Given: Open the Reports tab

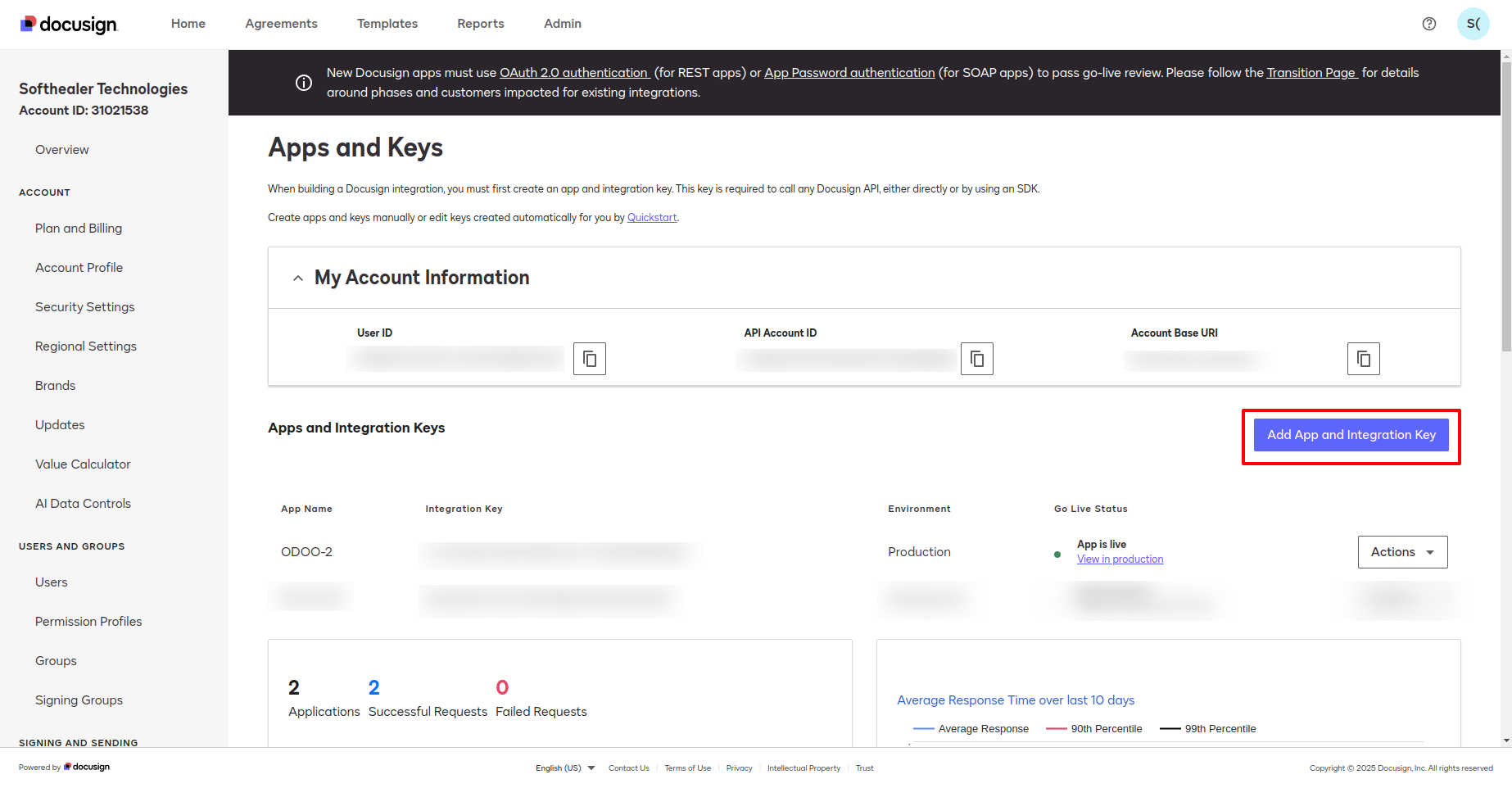Looking at the screenshot, I should pos(481,24).
